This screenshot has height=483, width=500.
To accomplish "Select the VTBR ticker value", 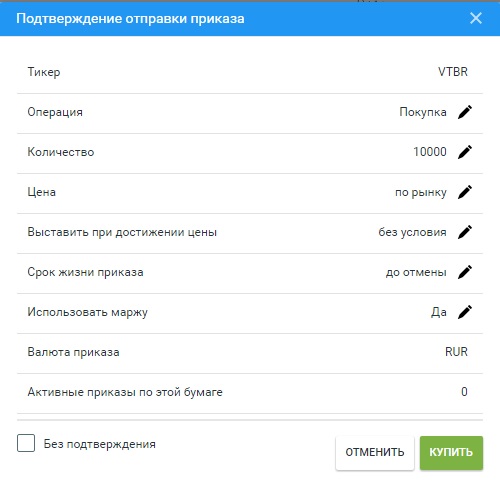I will pos(453,72).
